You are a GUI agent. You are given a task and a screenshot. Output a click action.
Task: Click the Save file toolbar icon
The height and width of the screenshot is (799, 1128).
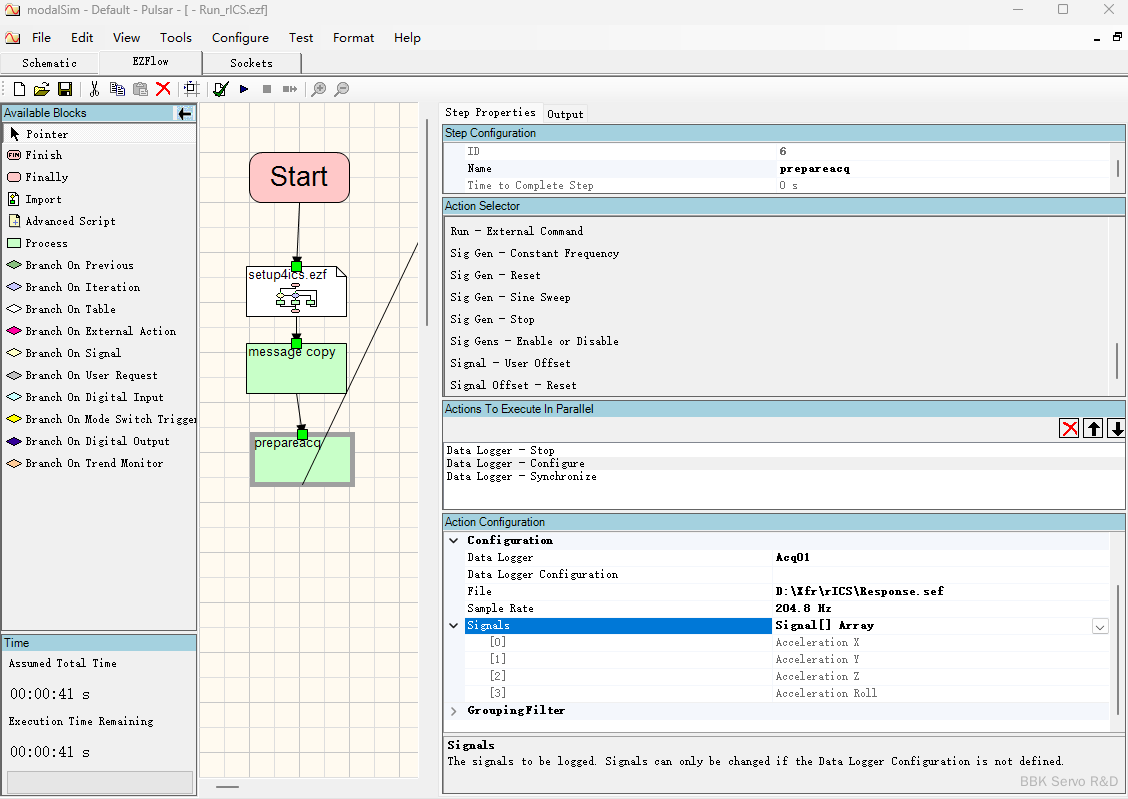pyautogui.click(x=64, y=89)
